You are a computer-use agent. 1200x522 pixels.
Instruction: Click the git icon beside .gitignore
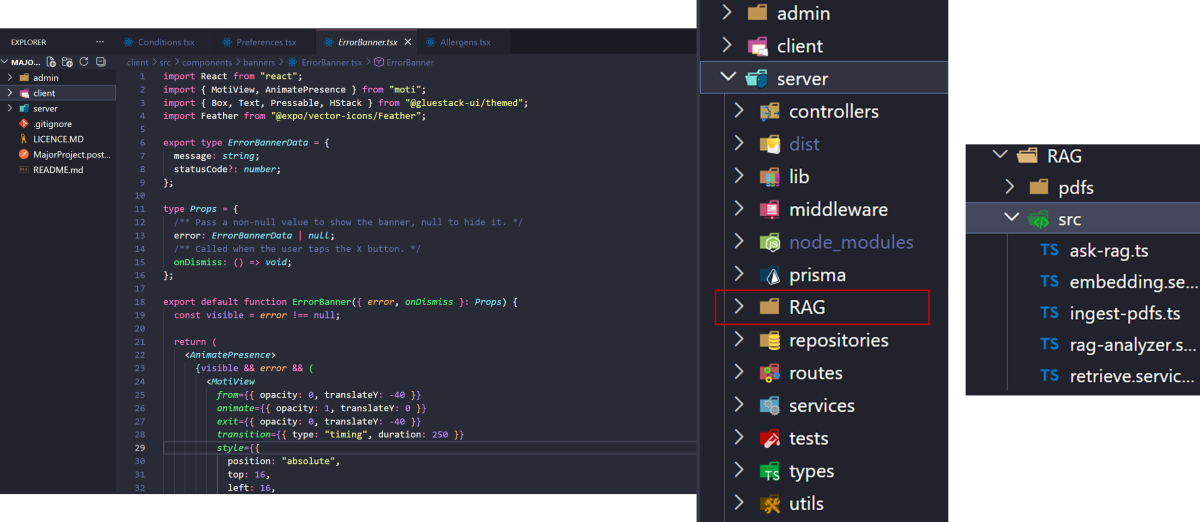24,124
